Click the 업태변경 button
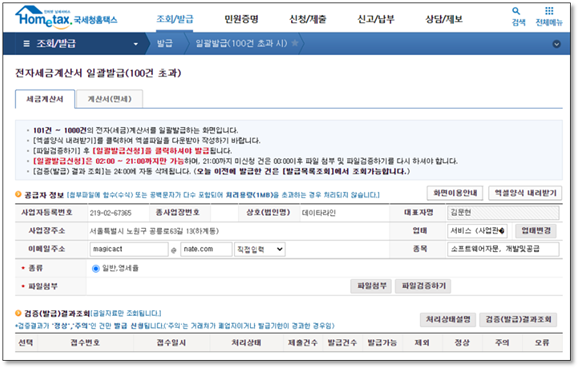 click(x=536, y=231)
